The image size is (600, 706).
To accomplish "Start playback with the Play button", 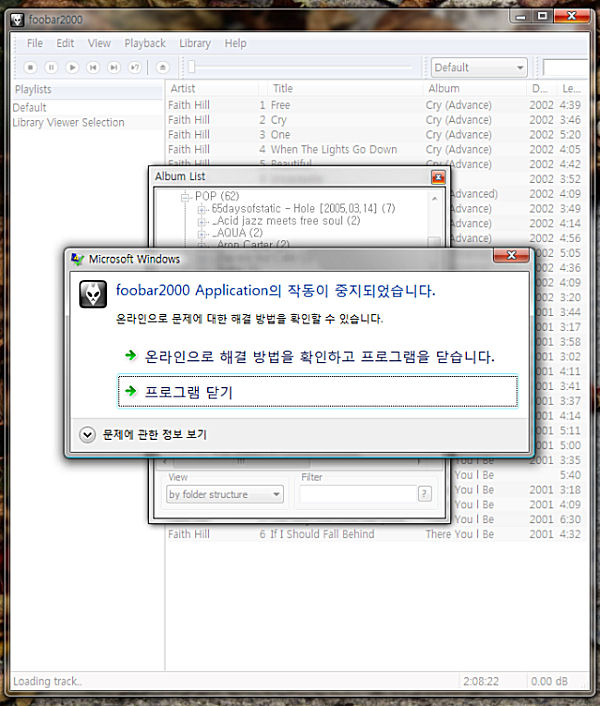I will (x=72, y=68).
